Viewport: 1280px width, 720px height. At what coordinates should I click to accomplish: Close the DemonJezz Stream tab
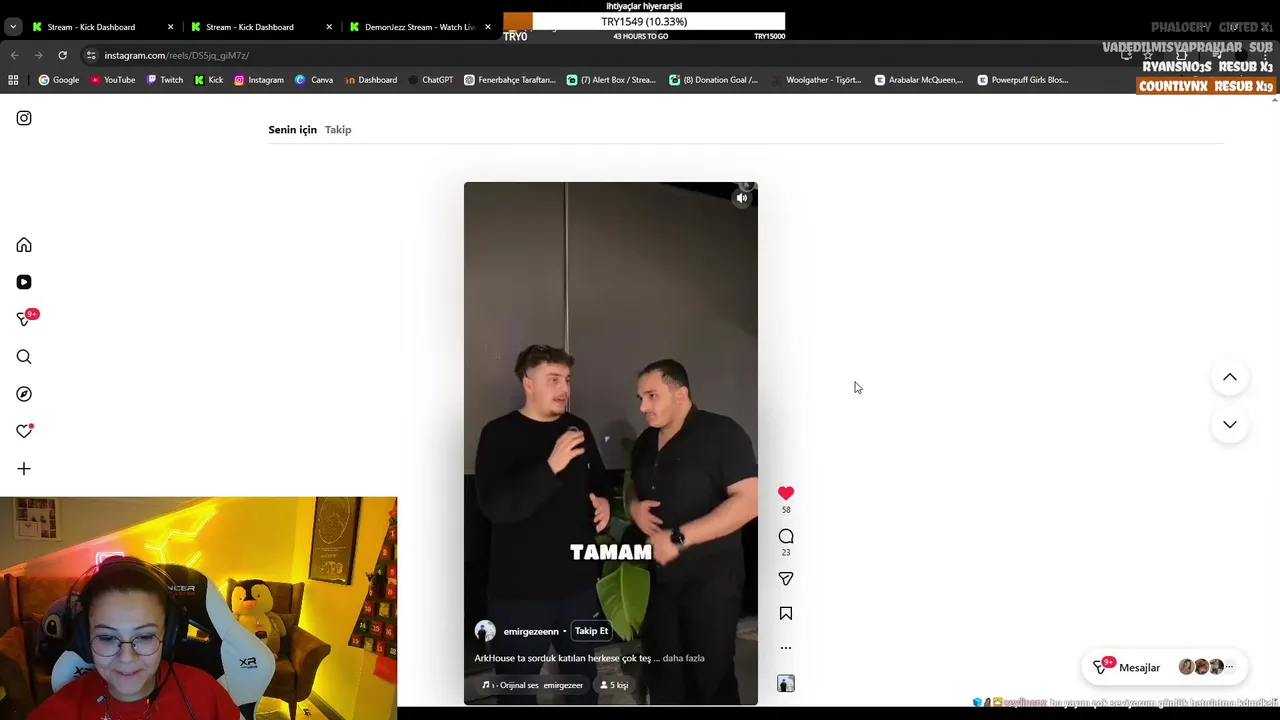click(488, 27)
